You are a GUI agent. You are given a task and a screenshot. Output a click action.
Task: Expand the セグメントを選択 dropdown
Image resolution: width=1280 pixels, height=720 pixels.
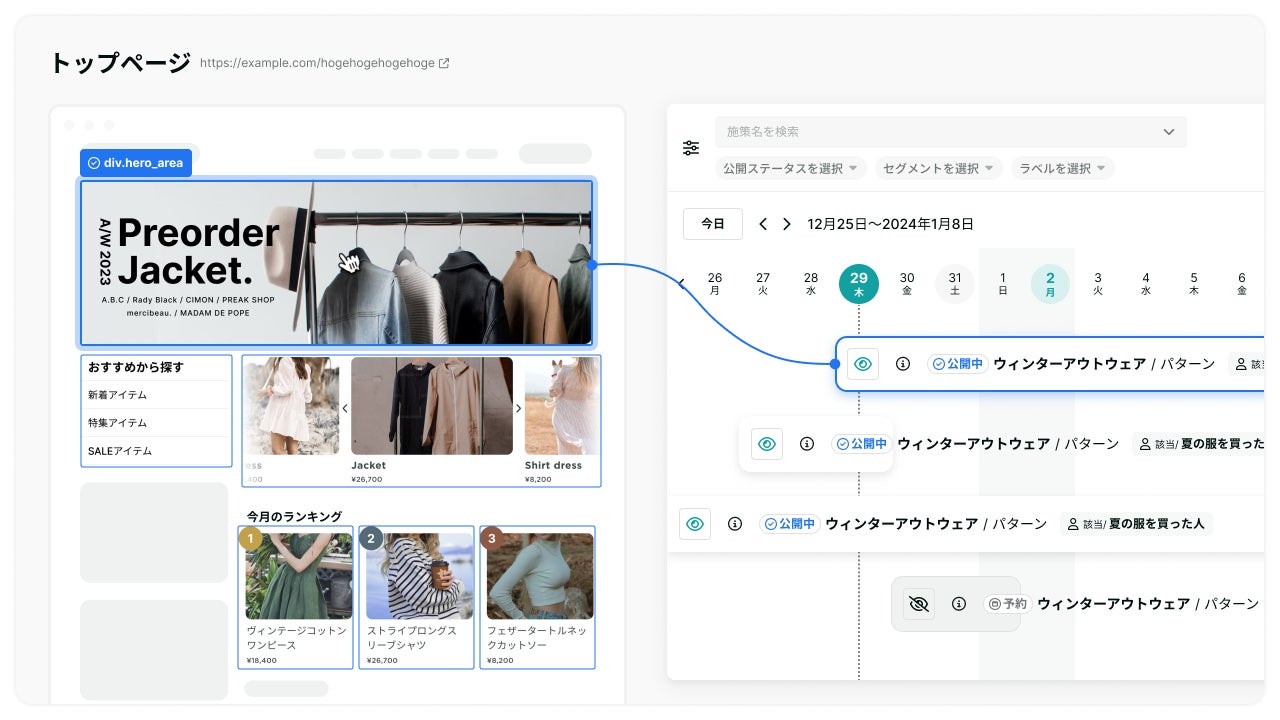(938, 169)
